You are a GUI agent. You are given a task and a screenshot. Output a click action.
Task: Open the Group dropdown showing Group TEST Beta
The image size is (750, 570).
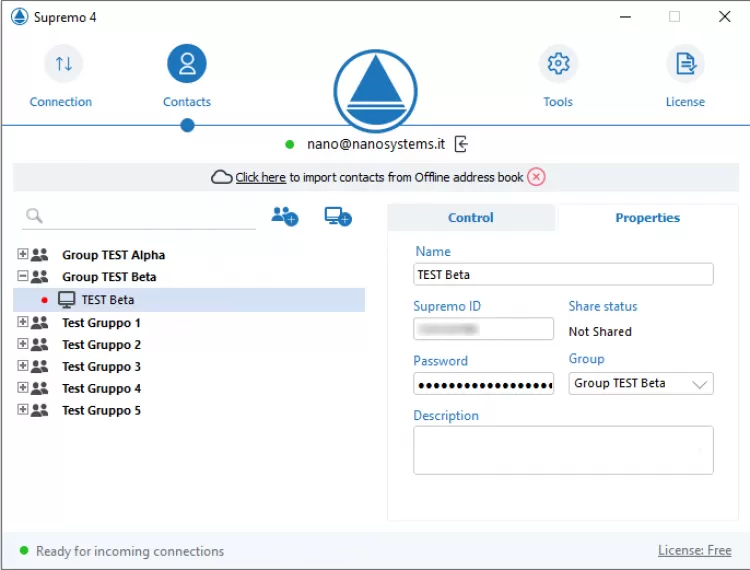pyautogui.click(x=641, y=384)
